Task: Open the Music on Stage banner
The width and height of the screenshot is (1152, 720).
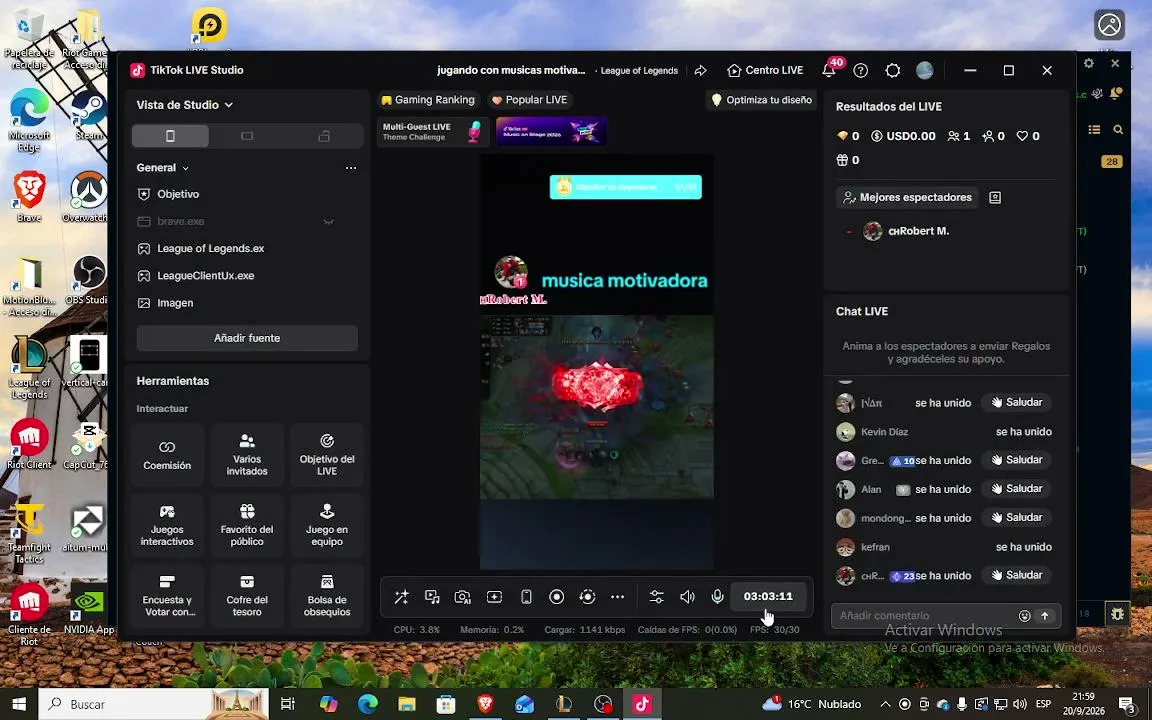Action: click(x=551, y=132)
